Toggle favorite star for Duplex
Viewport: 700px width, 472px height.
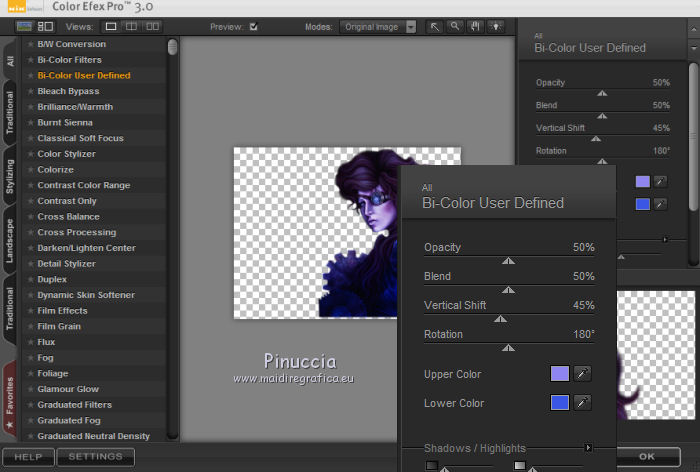pos(30,280)
